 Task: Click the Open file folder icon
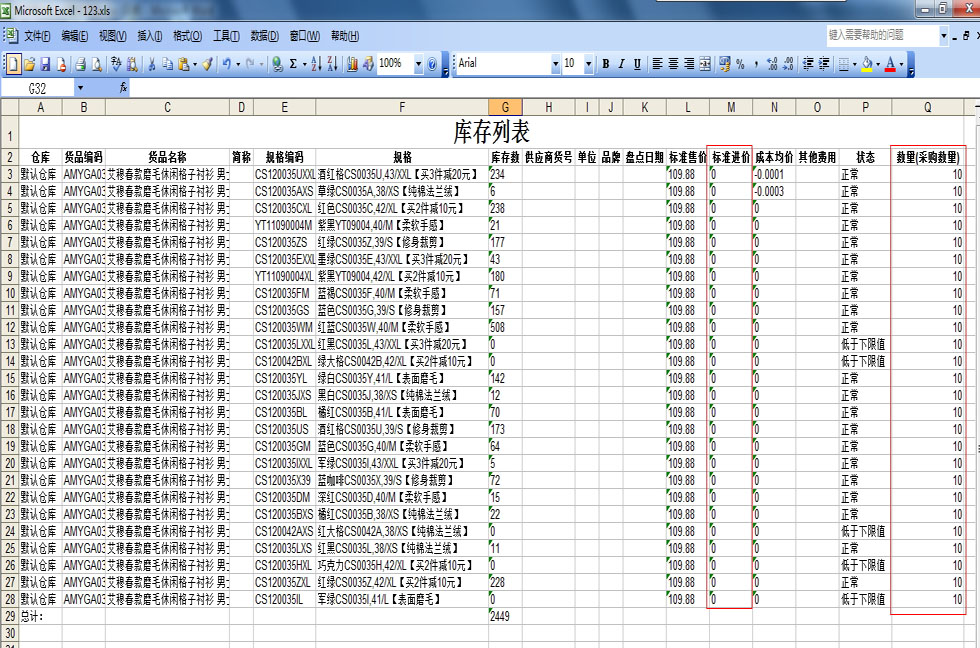(29, 64)
